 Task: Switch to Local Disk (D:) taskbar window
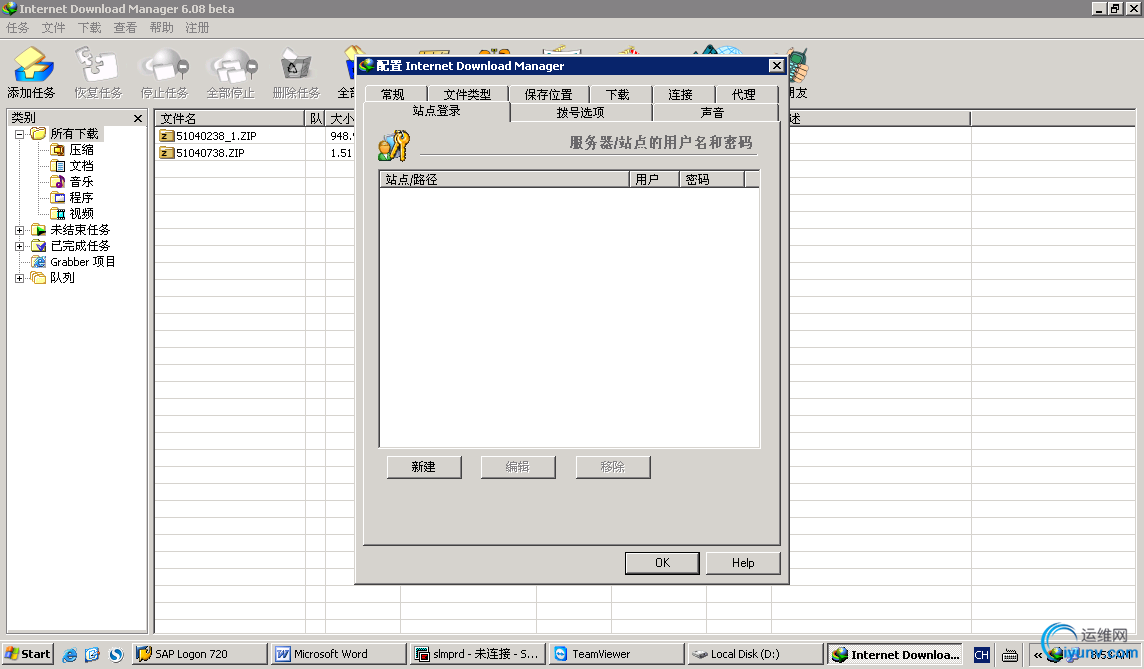(756, 654)
